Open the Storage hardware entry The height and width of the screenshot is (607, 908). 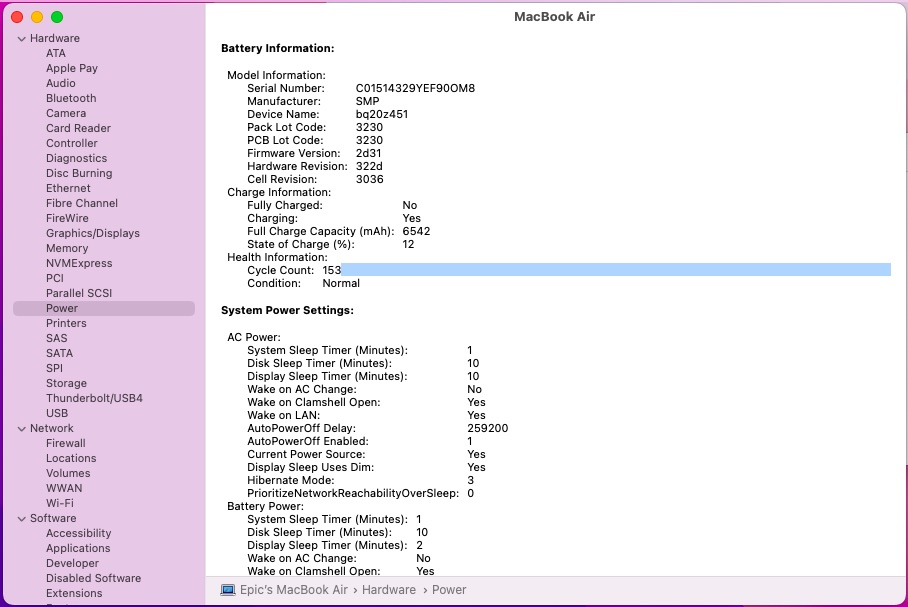pos(66,383)
